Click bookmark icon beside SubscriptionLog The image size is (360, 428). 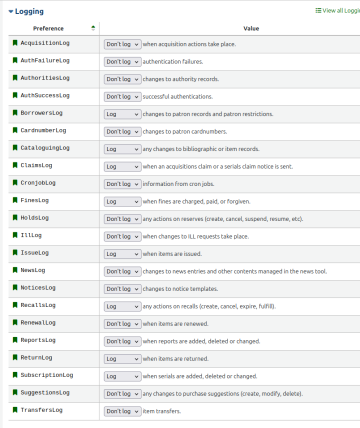click(15, 375)
